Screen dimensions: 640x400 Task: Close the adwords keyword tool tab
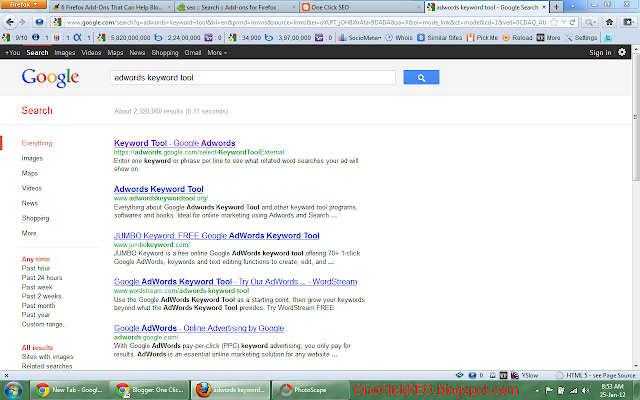(x=544, y=7)
